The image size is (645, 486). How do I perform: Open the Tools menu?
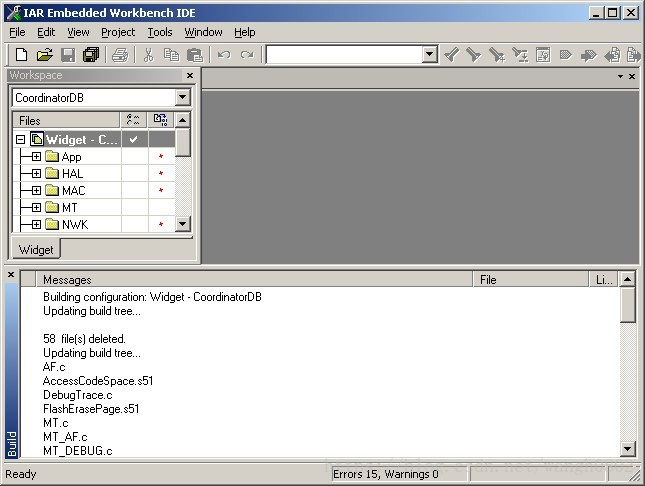tap(160, 32)
